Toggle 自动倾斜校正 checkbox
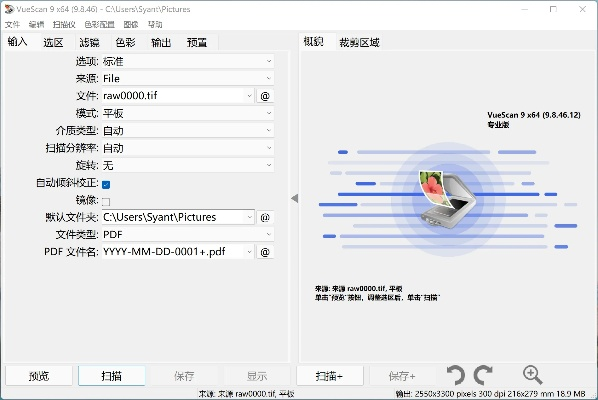598x400 pixels. tap(106, 185)
